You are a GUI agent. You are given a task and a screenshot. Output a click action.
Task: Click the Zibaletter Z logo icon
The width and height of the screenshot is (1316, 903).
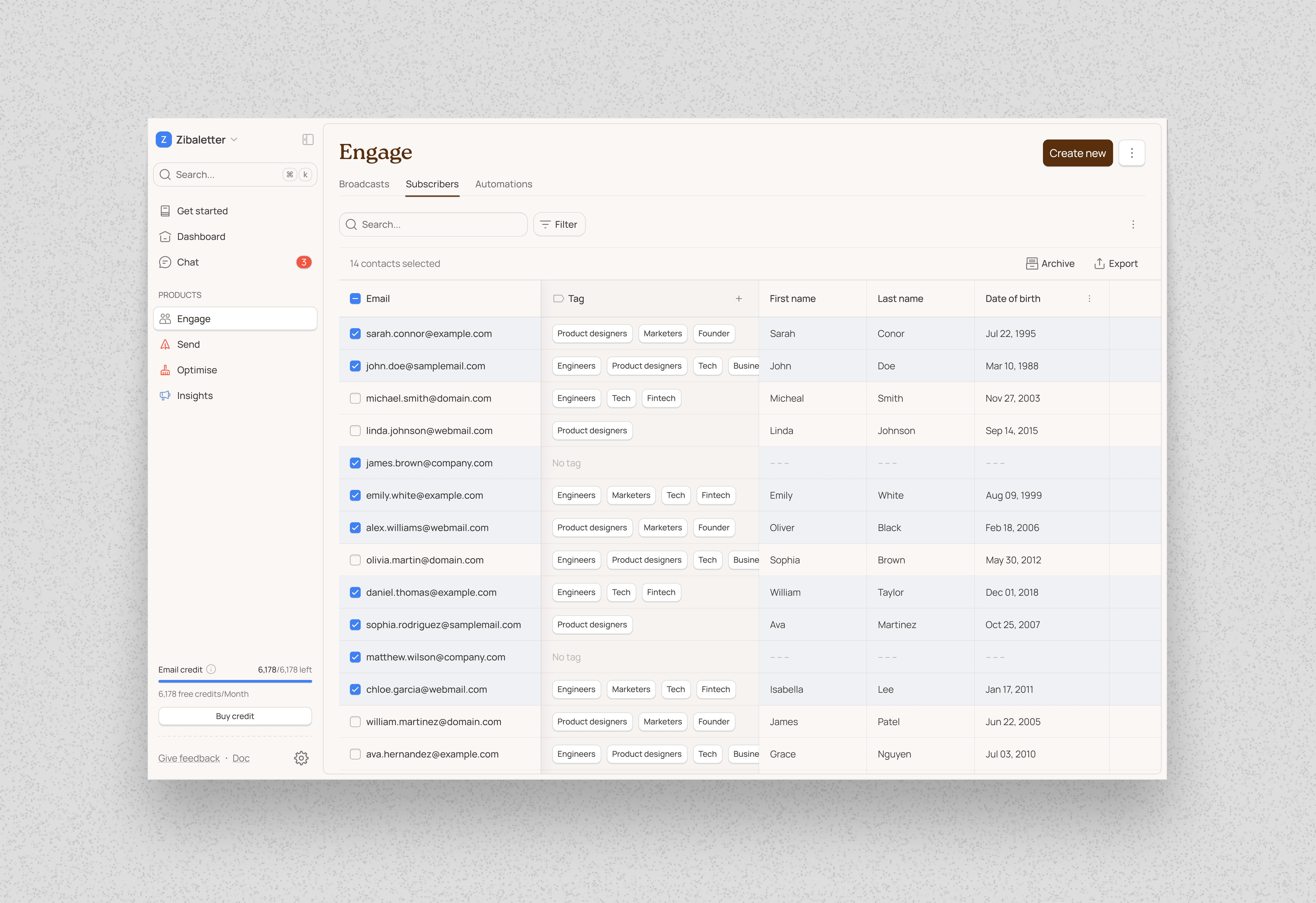coord(164,140)
